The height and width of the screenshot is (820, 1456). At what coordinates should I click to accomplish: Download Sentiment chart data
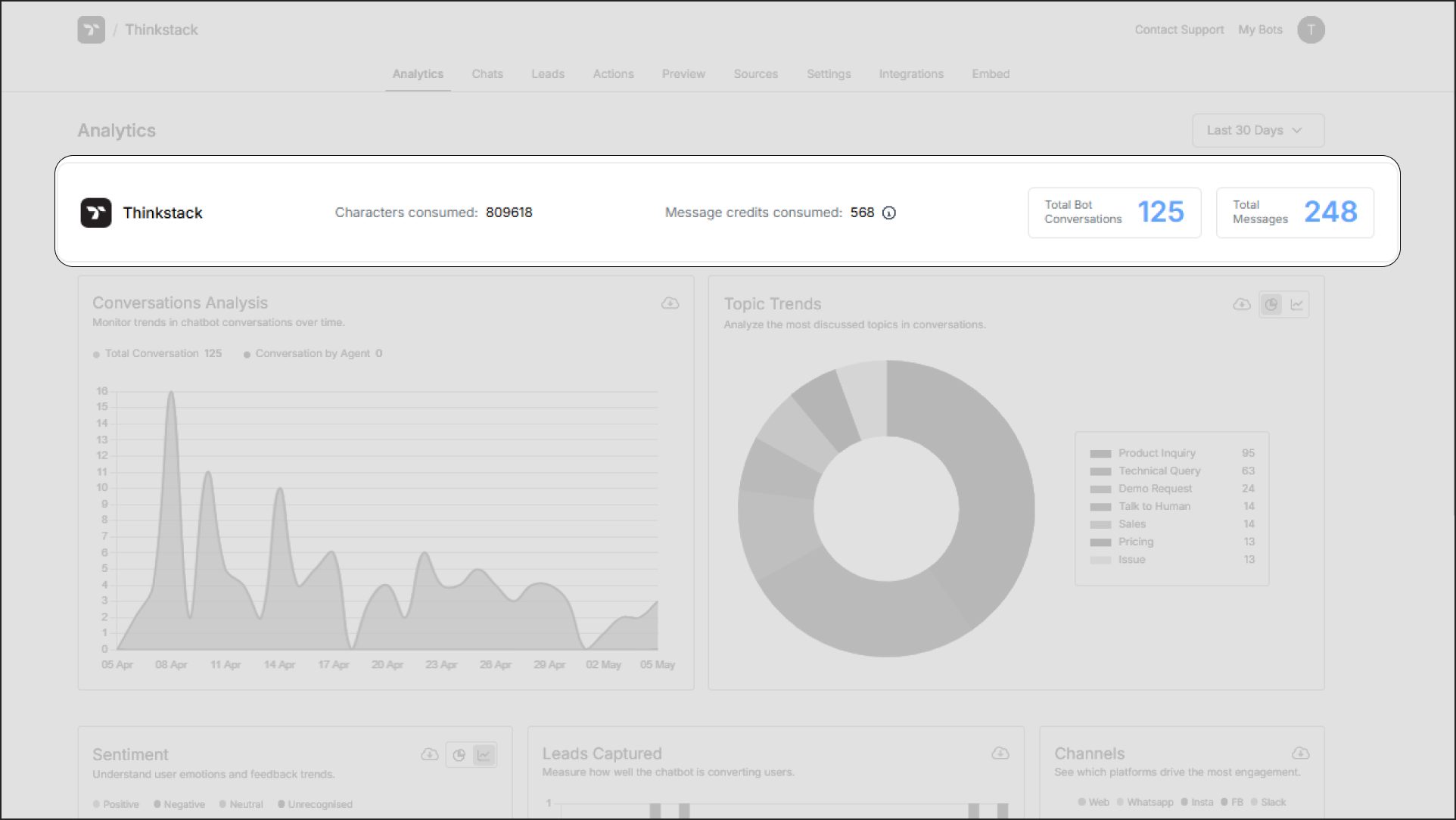tap(430, 754)
